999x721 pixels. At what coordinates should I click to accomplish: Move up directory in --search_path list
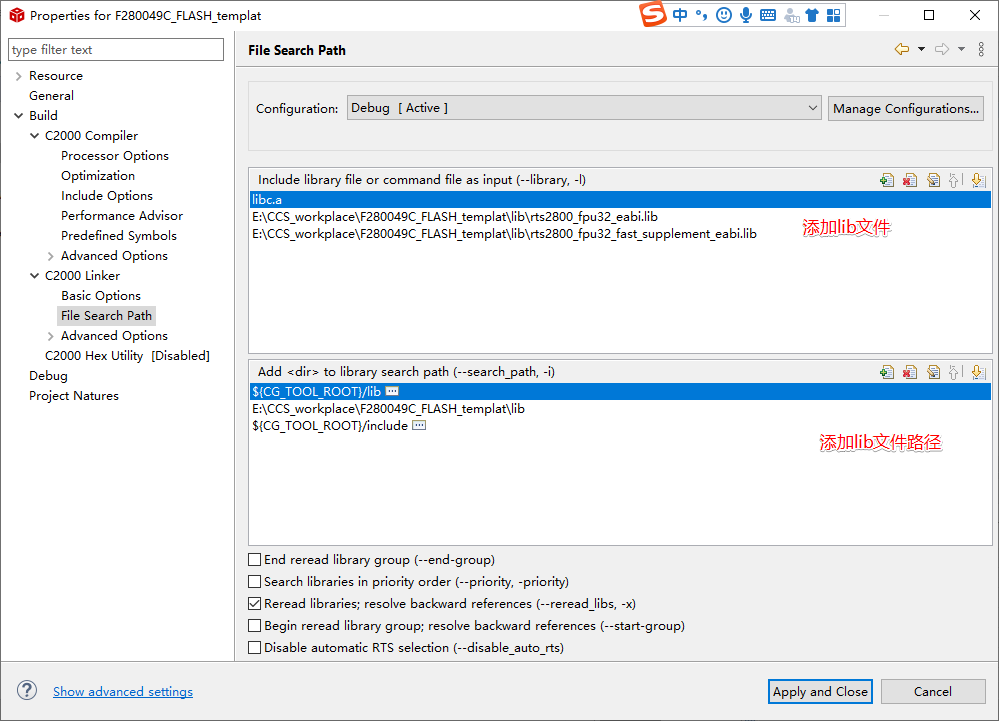954,372
